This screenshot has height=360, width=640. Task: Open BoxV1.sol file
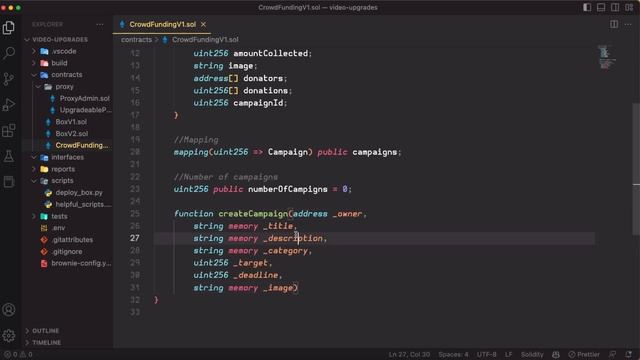71,122
